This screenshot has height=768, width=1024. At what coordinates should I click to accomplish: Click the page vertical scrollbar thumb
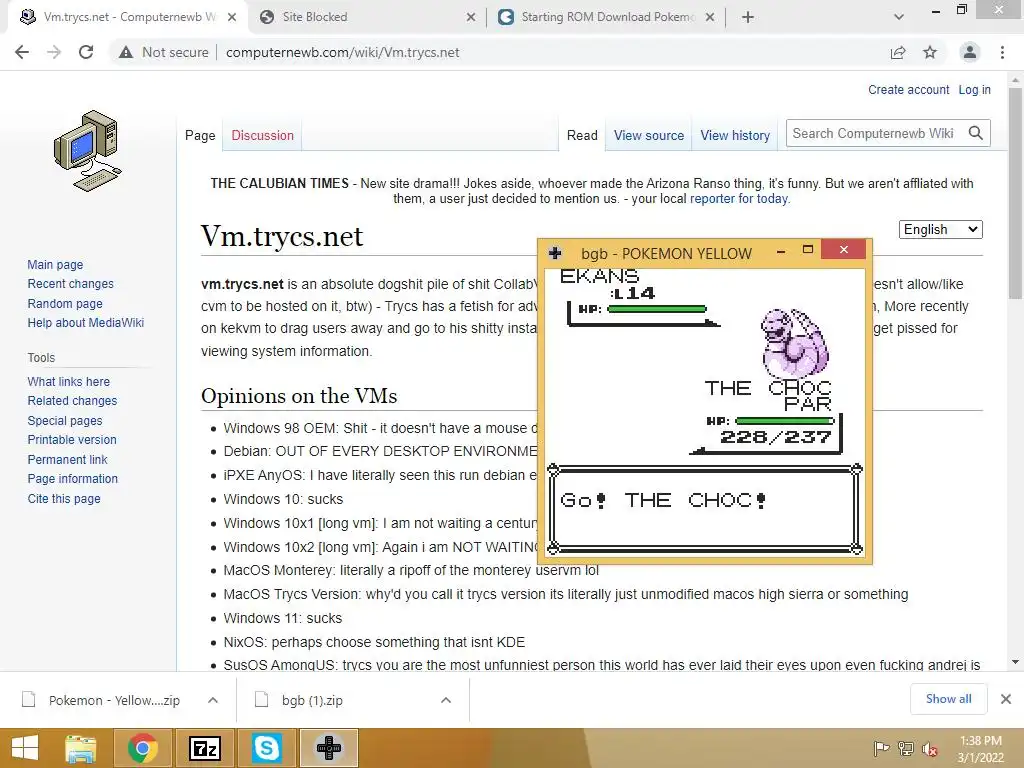click(1015, 193)
